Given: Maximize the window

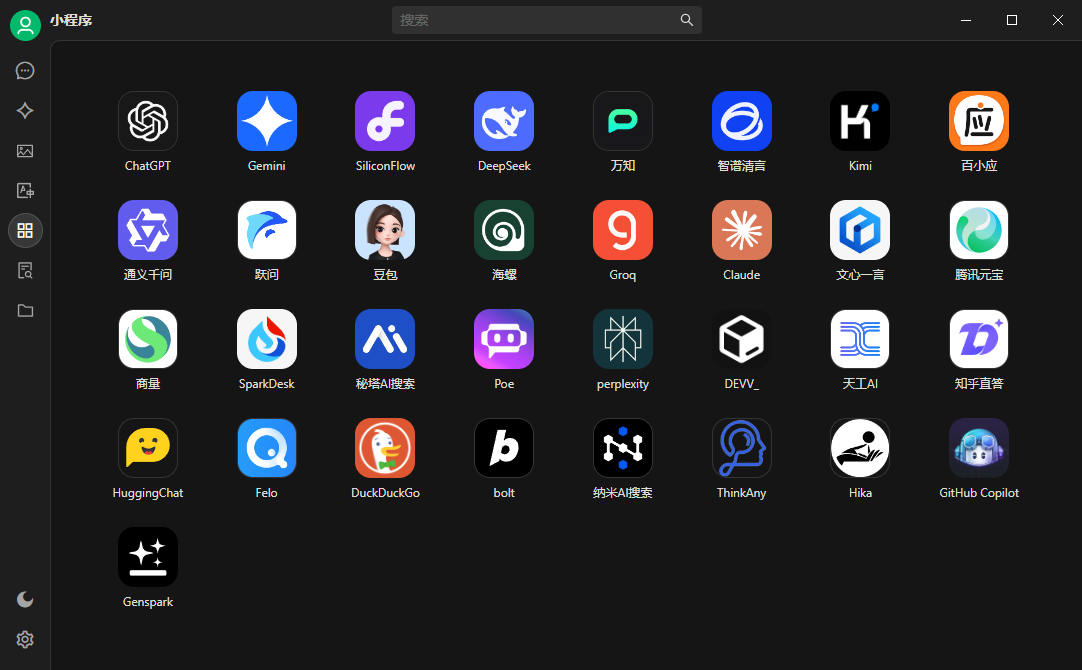Looking at the screenshot, I should point(1012,20).
